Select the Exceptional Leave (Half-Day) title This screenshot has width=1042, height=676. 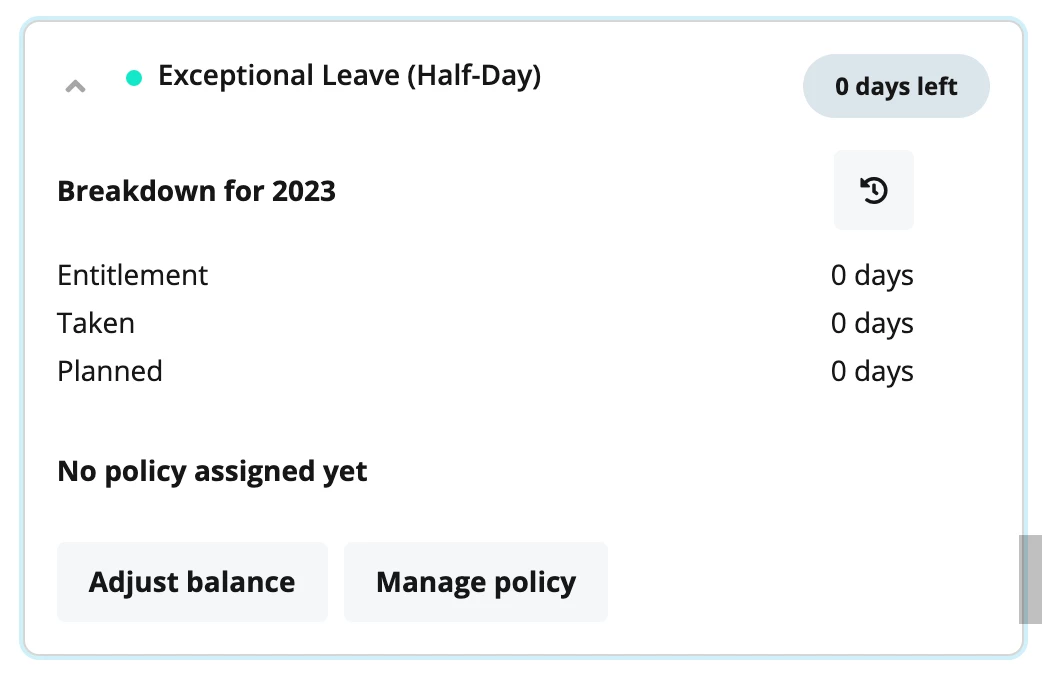(x=350, y=75)
